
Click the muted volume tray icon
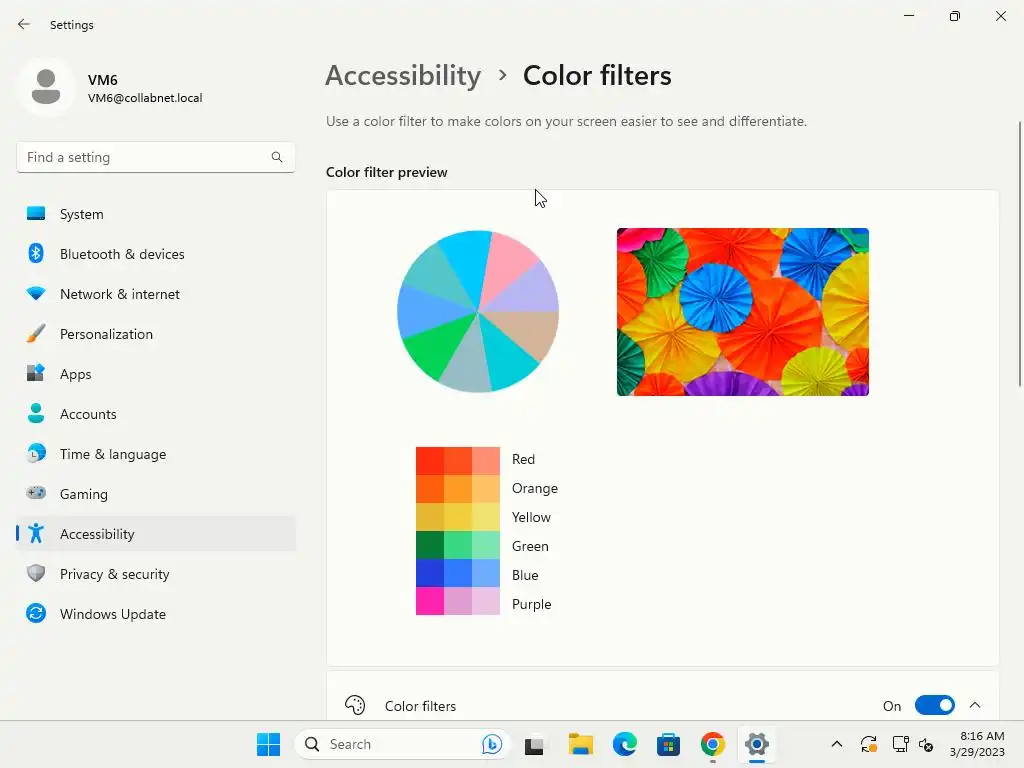(925, 744)
